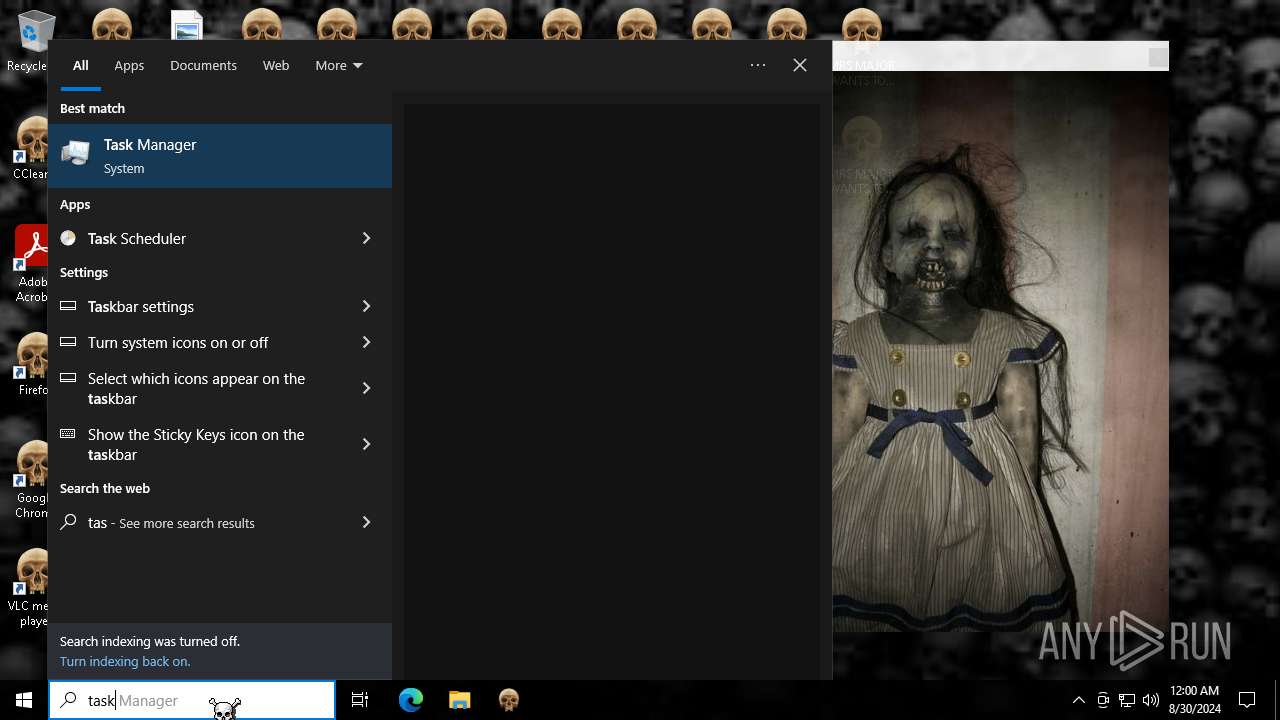The width and height of the screenshot is (1280, 720).
Task: Click icon beside Select which icons appear
Action: click(68, 378)
